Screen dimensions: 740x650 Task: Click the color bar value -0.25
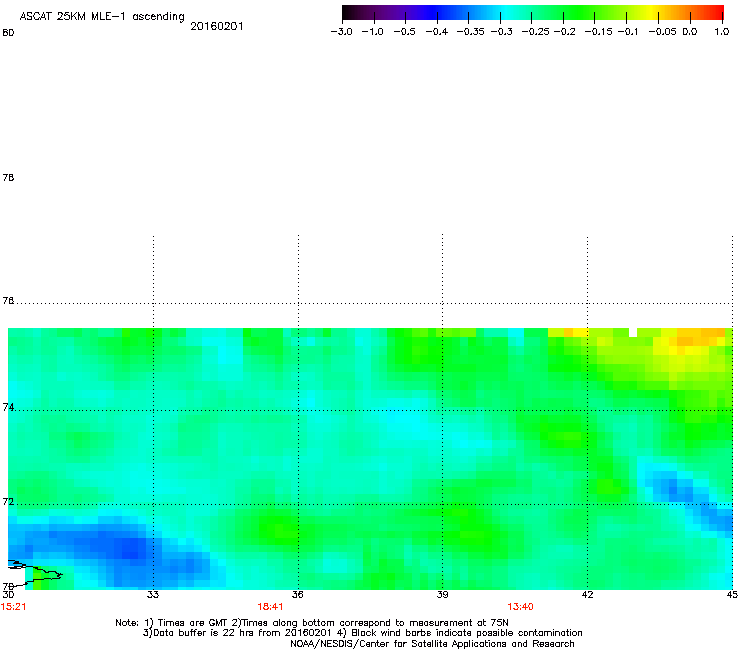click(535, 32)
